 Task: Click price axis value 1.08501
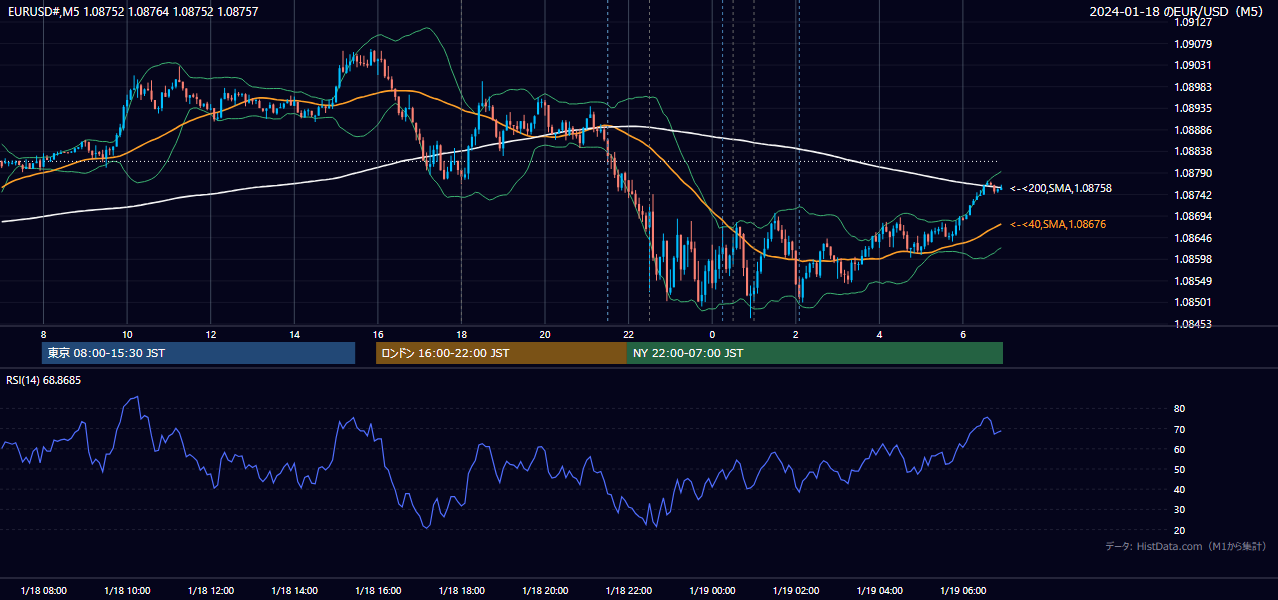tap(1193, 303)
